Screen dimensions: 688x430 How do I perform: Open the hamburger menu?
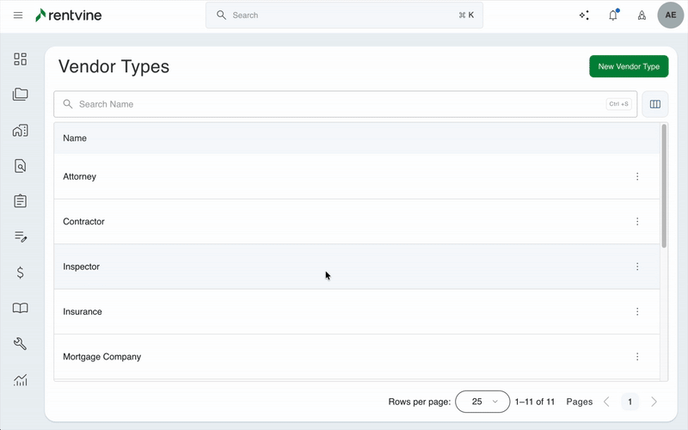point(18,15)
